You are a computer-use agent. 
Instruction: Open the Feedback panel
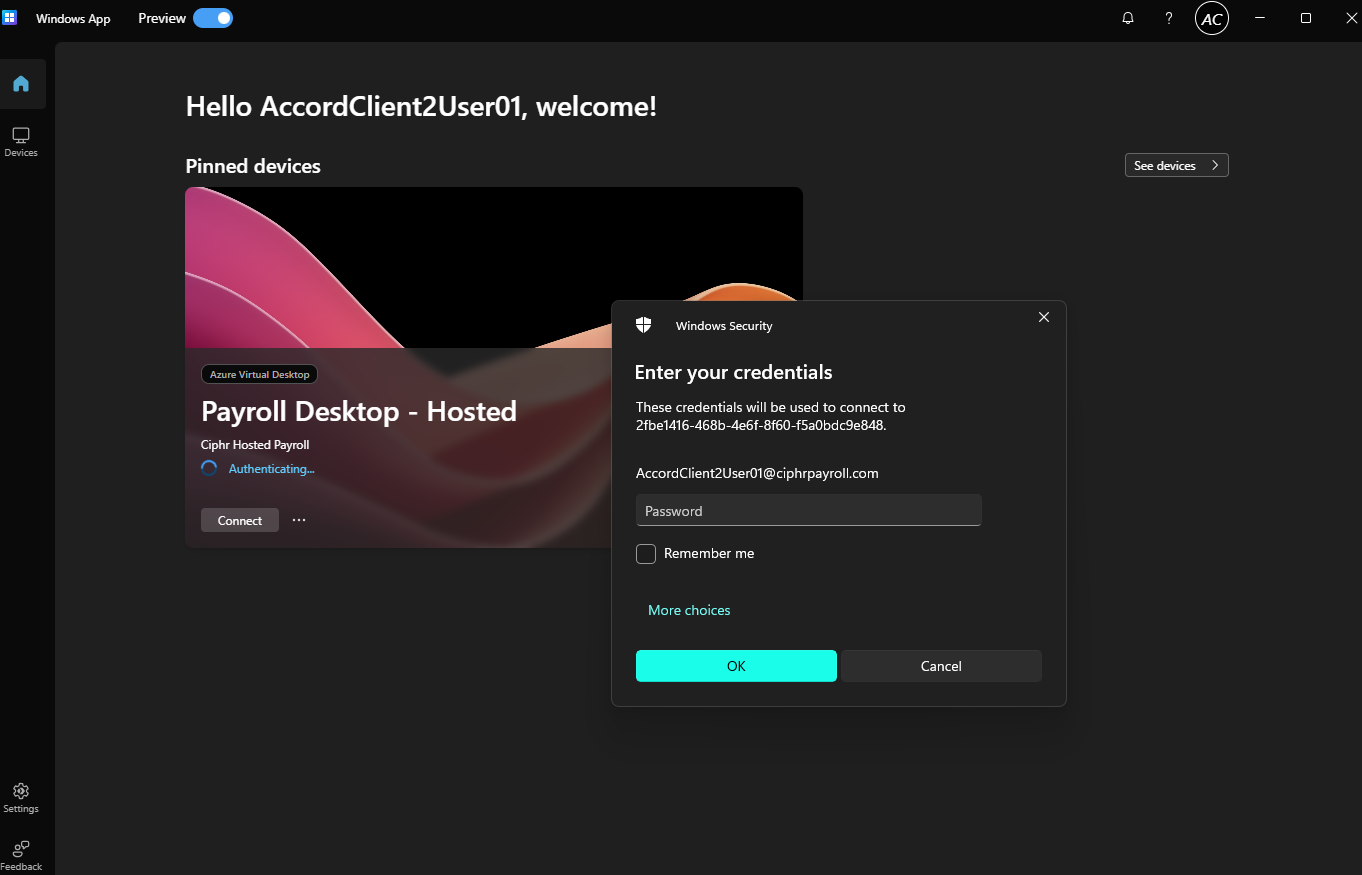21,855
